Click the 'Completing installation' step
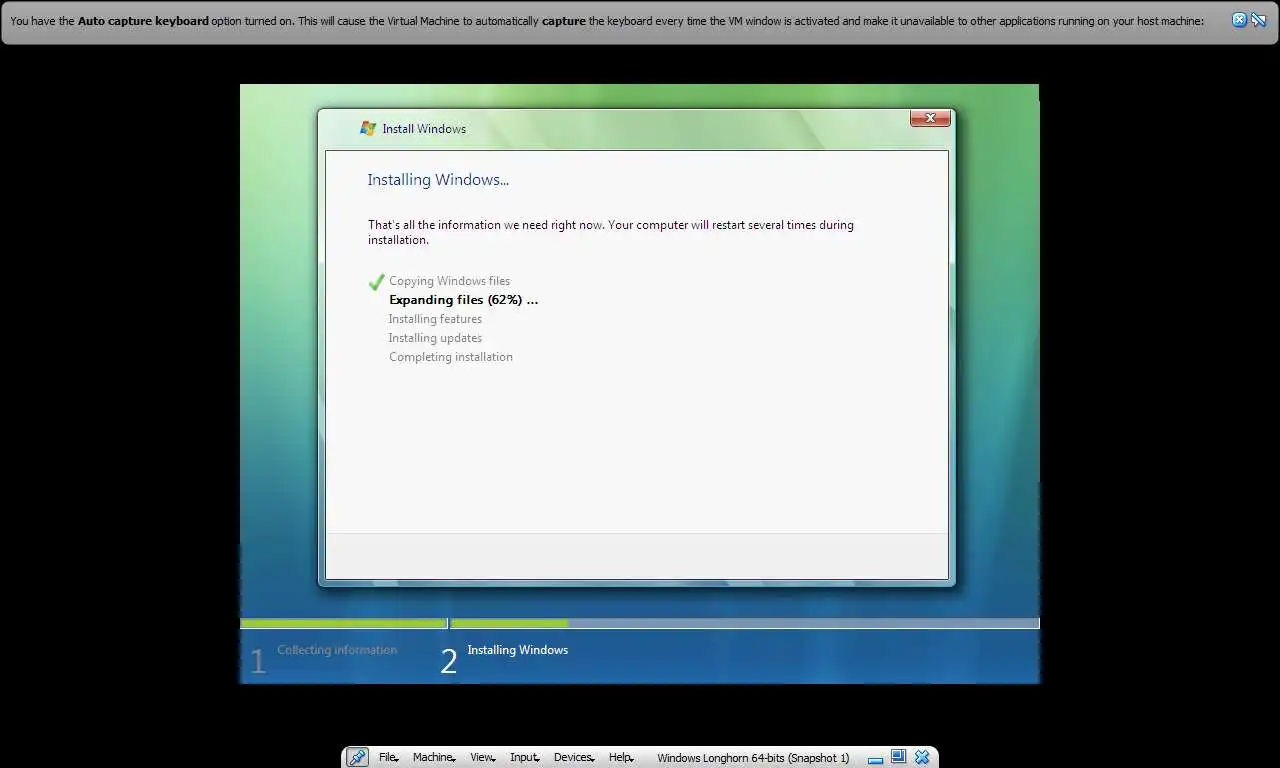The image size is (1280, 768). coord(451,357)
